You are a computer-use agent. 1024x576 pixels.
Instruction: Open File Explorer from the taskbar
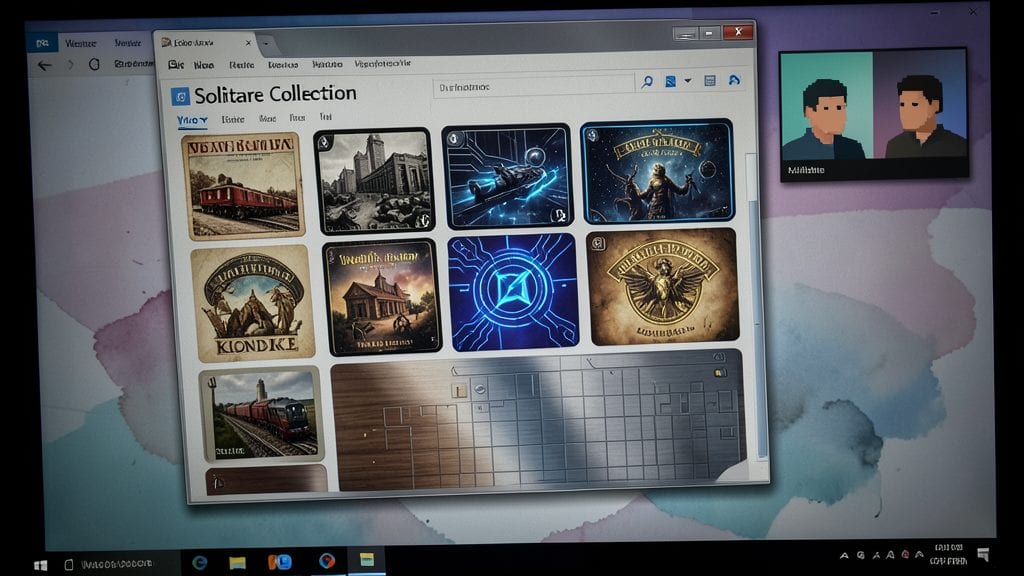pyautogui.click(x=237, y=562)
